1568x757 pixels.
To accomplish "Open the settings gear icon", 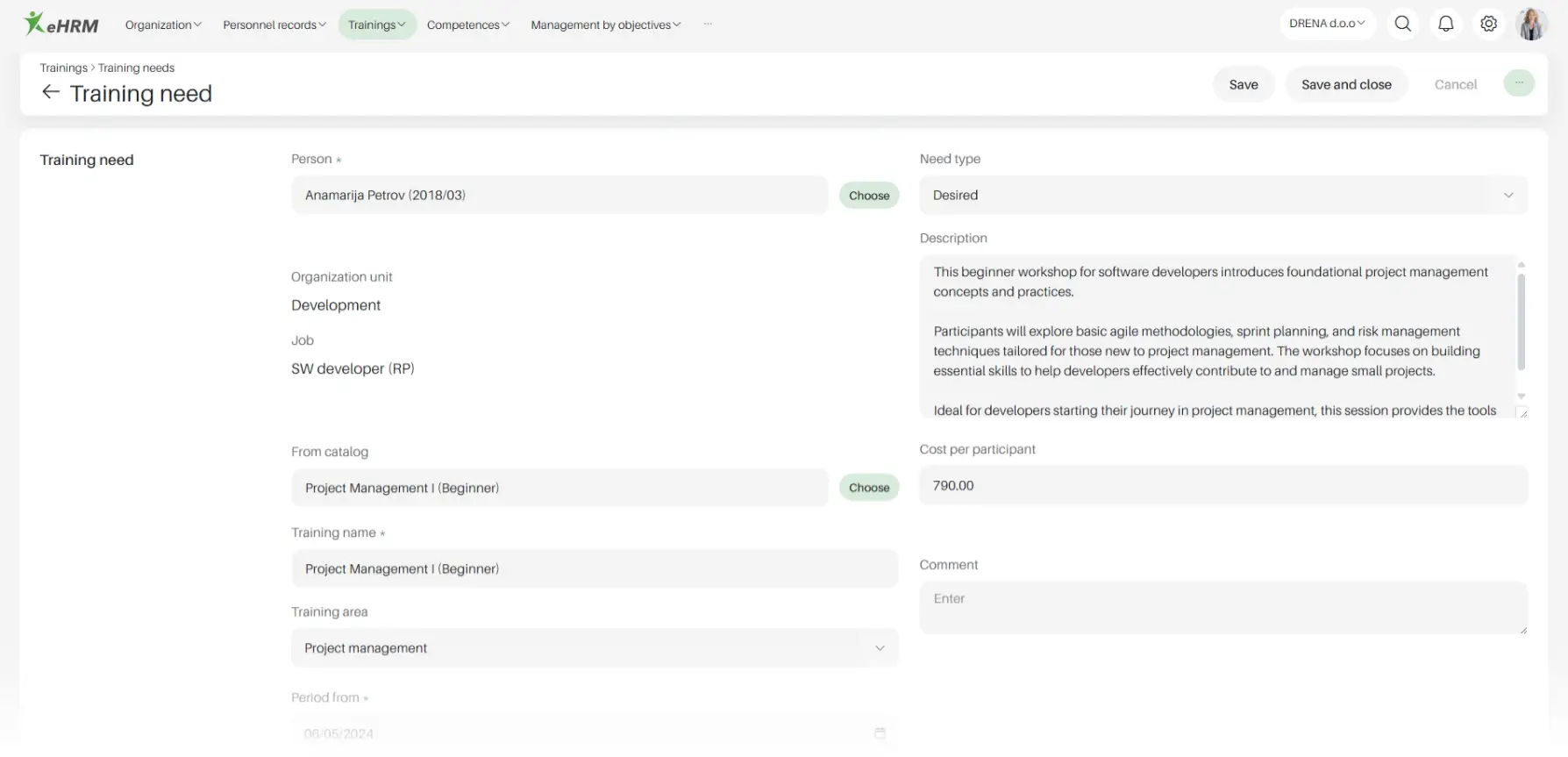I will point(1489,24).
